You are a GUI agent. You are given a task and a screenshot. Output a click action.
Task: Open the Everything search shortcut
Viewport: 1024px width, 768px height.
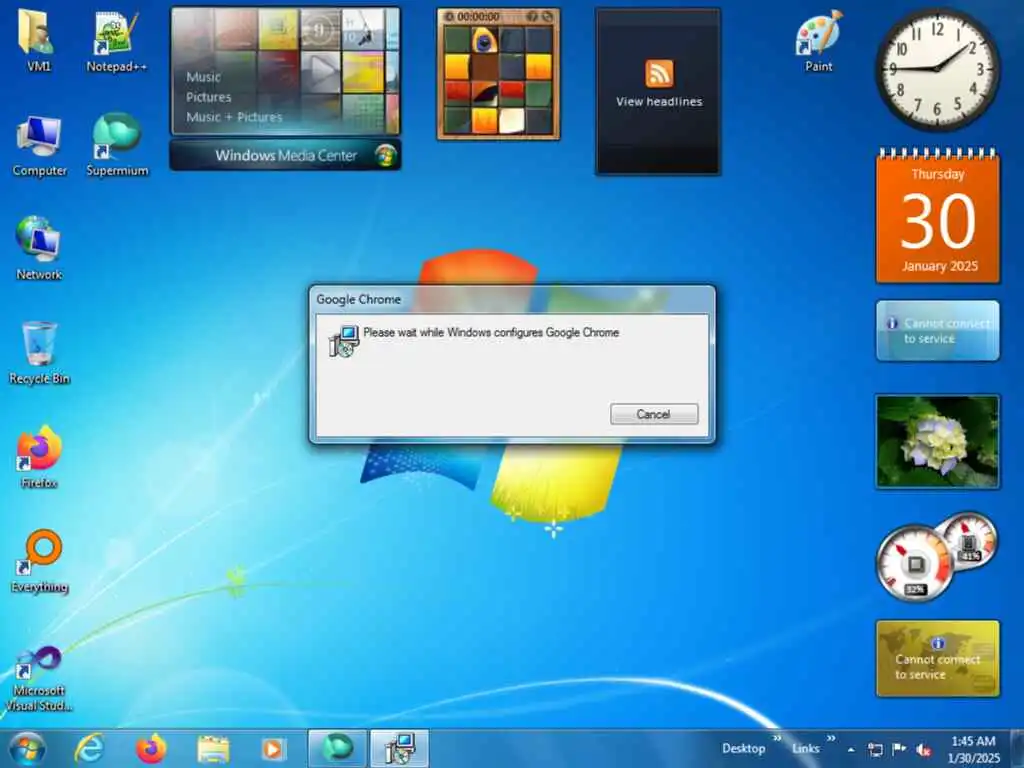(40, 561)
